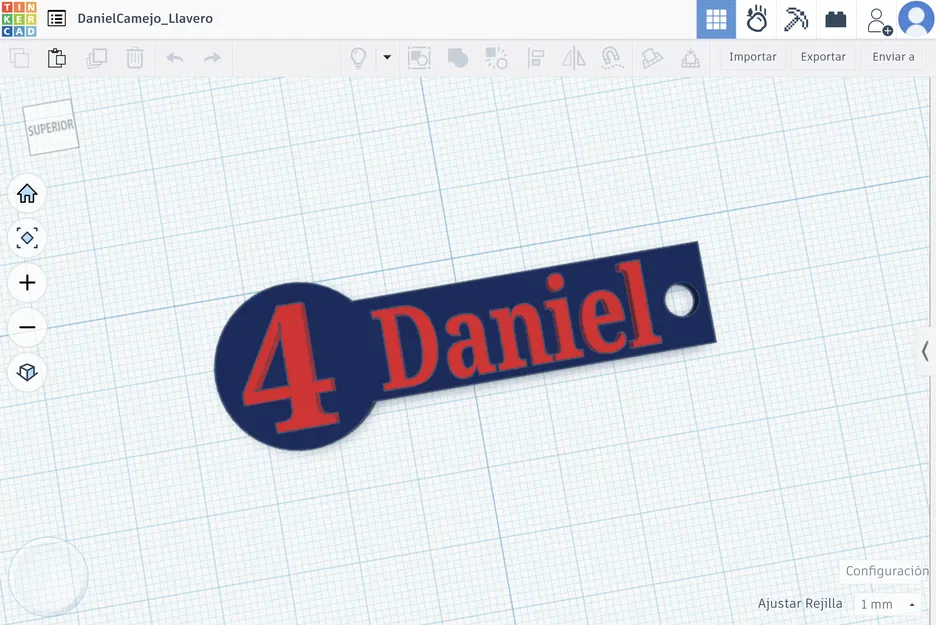Viewport: 936px width, 625px height.
Task: Click the Copy toolbar icon
Action: point(19,58)
